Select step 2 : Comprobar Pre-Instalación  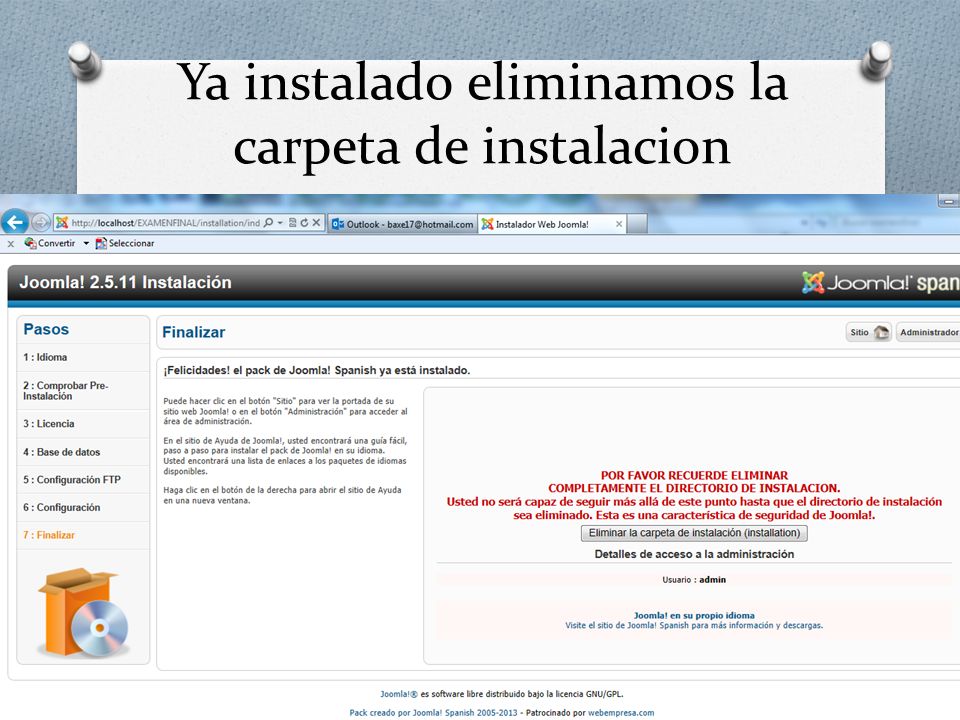click(x=83, y=391)
